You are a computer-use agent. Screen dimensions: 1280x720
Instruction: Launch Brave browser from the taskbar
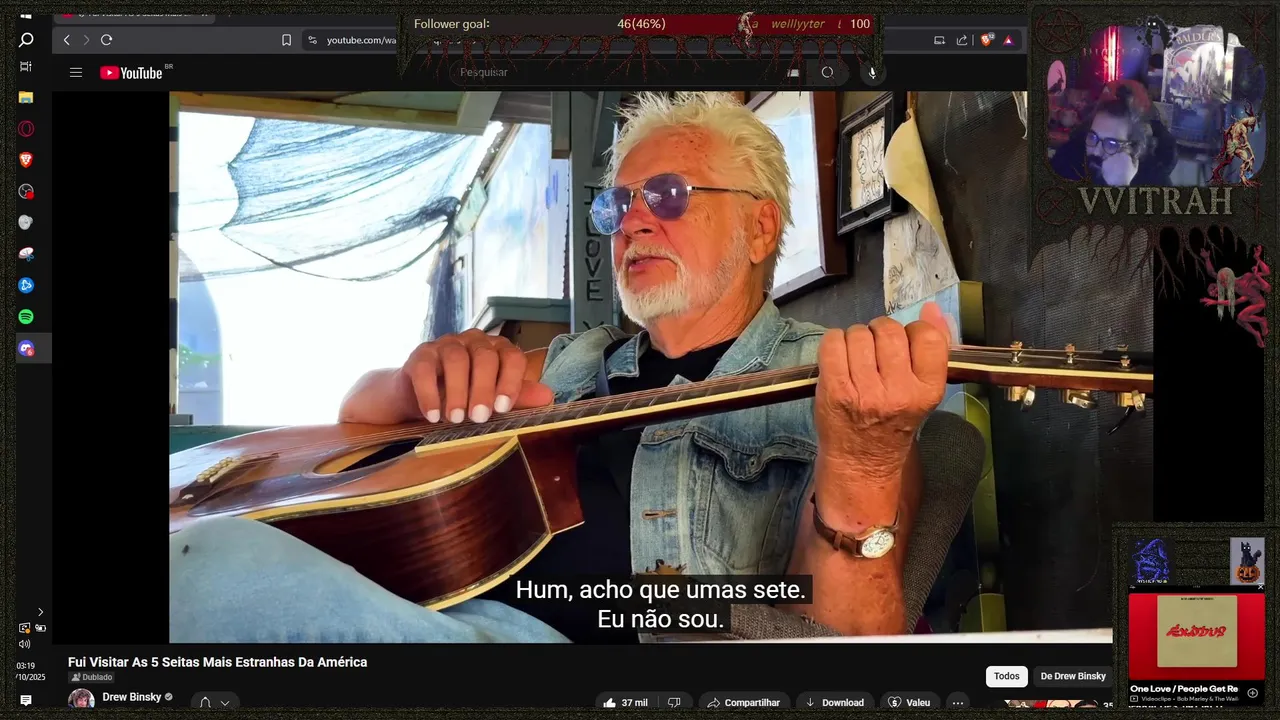point(26,160)
